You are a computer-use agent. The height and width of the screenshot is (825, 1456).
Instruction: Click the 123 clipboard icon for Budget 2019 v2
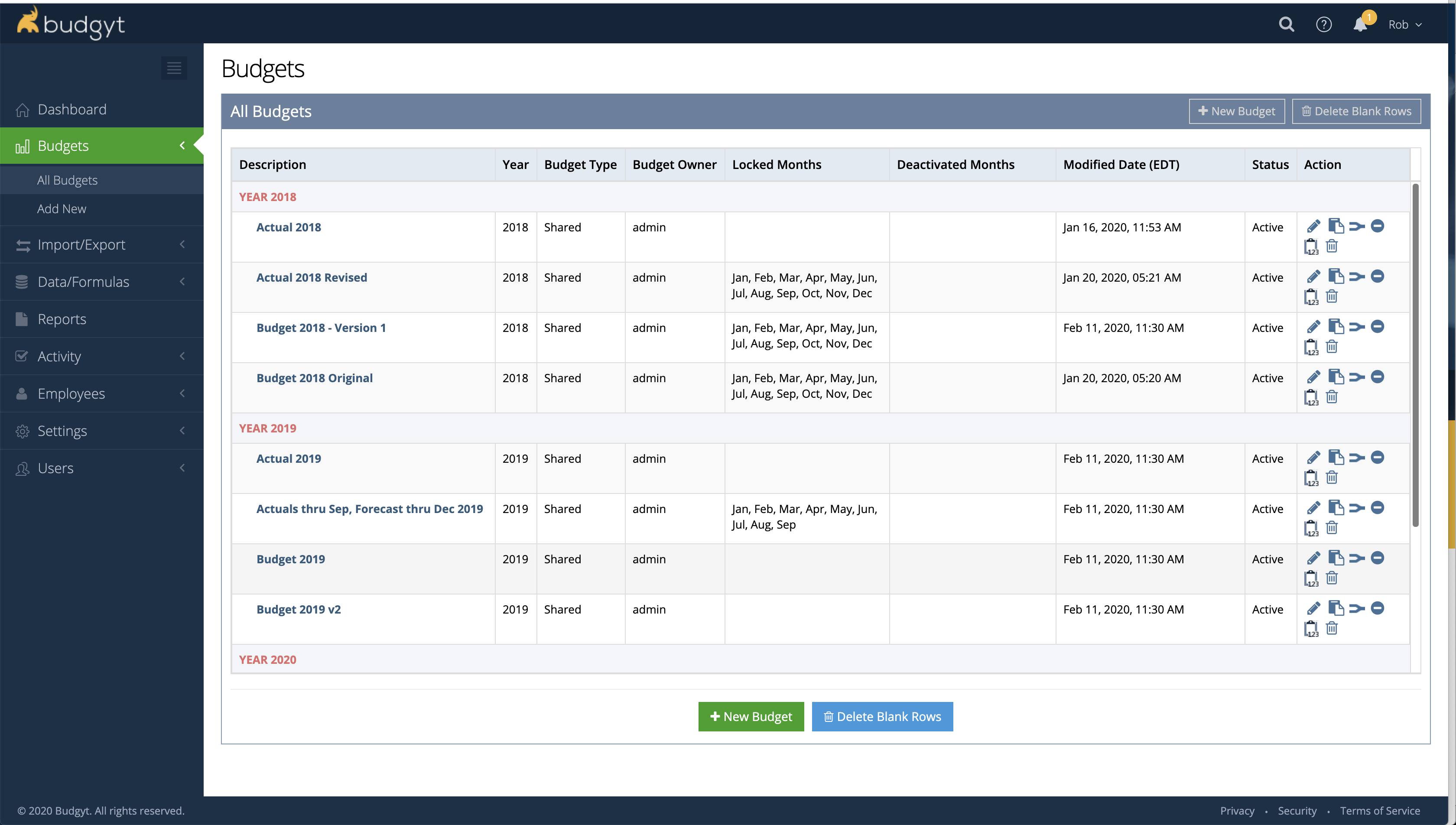1311,628
